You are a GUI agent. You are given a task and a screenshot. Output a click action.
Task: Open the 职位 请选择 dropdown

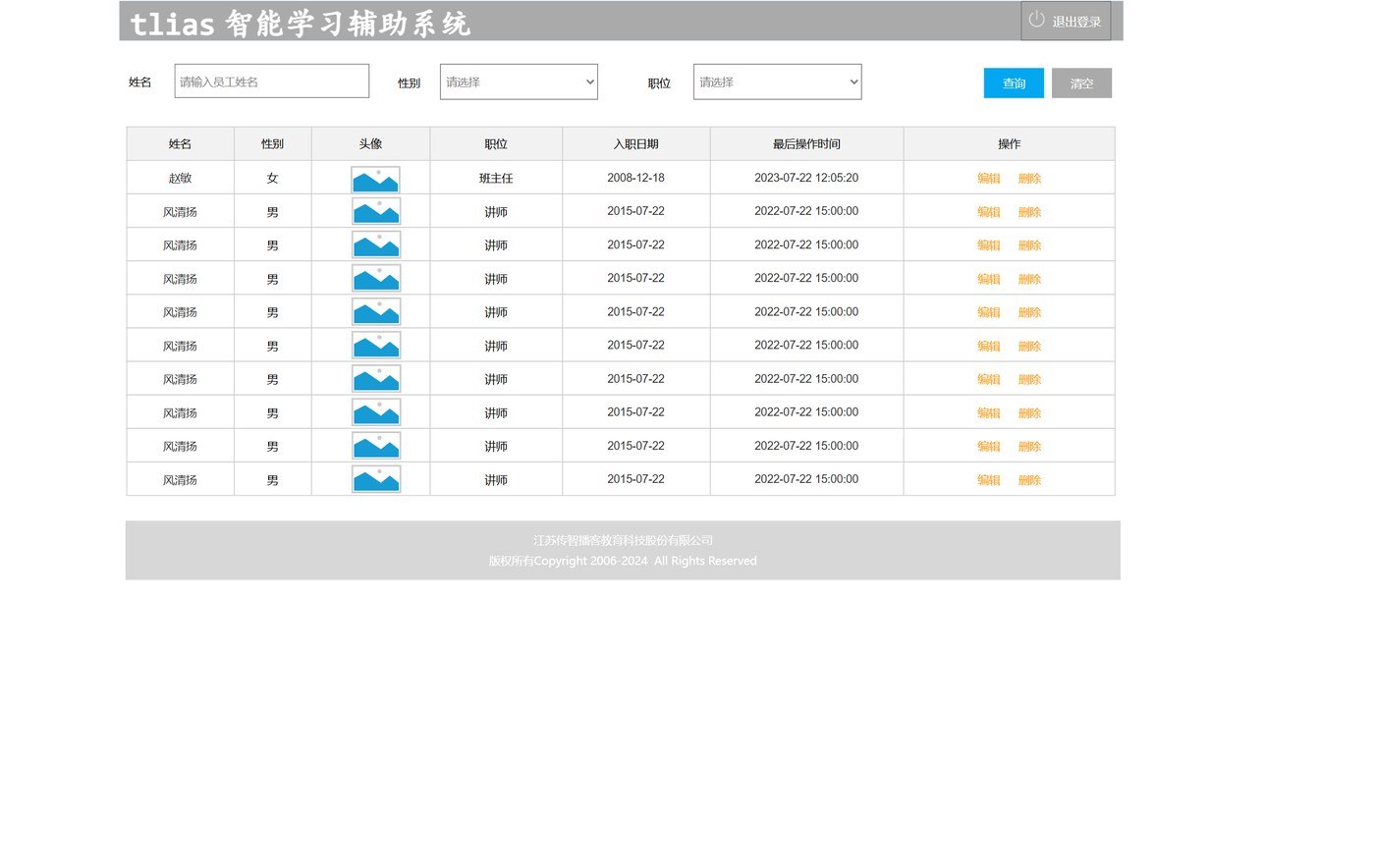pos(778,81)
